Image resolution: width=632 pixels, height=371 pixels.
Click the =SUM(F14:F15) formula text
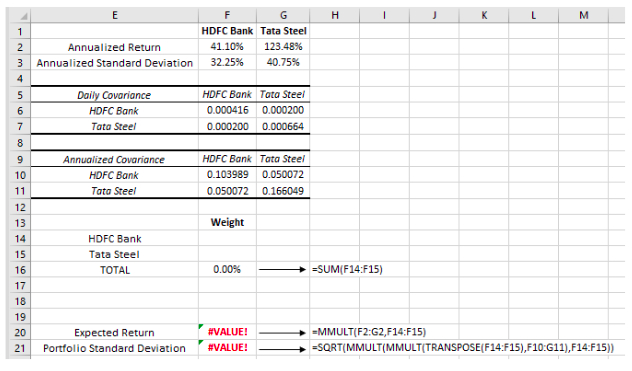click(347, 269)
